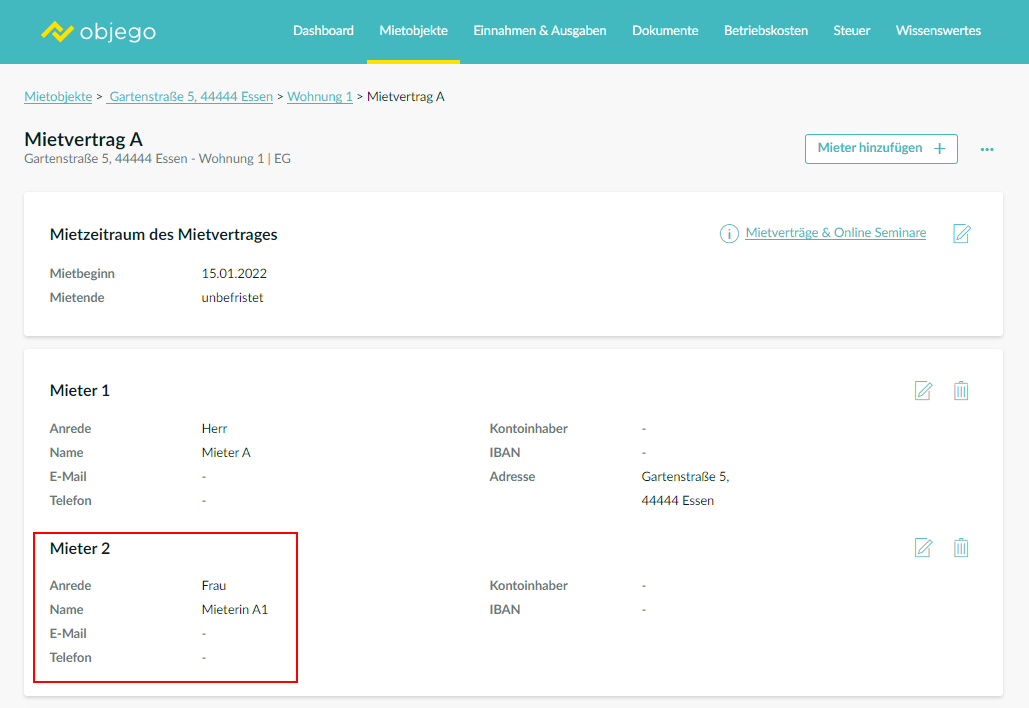Delete Mieter 2 with trash icon
Viewport: 1029px width, 708px height.
[x=961, y=548]
